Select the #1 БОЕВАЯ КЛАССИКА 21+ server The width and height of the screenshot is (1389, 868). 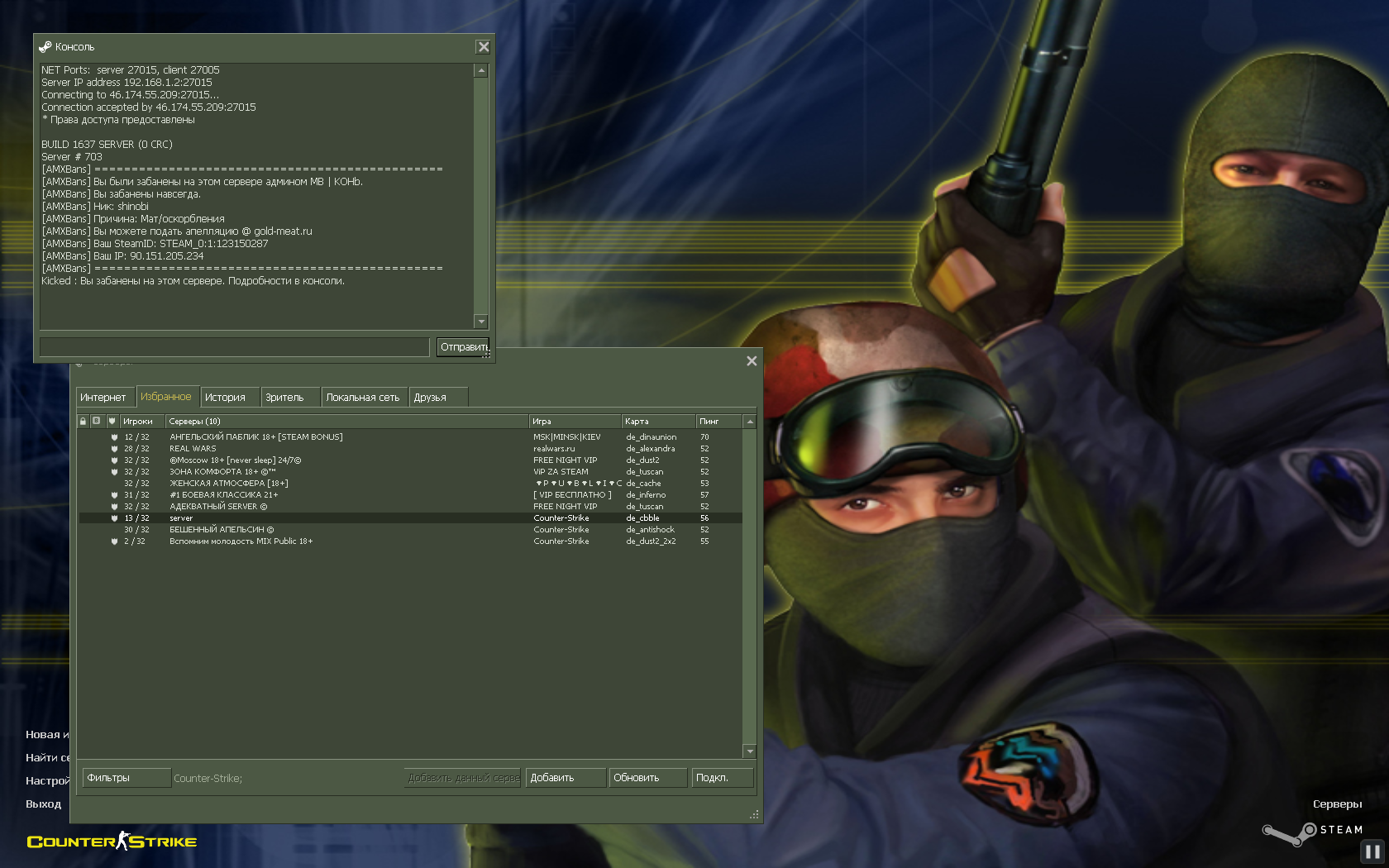point(410,495)
